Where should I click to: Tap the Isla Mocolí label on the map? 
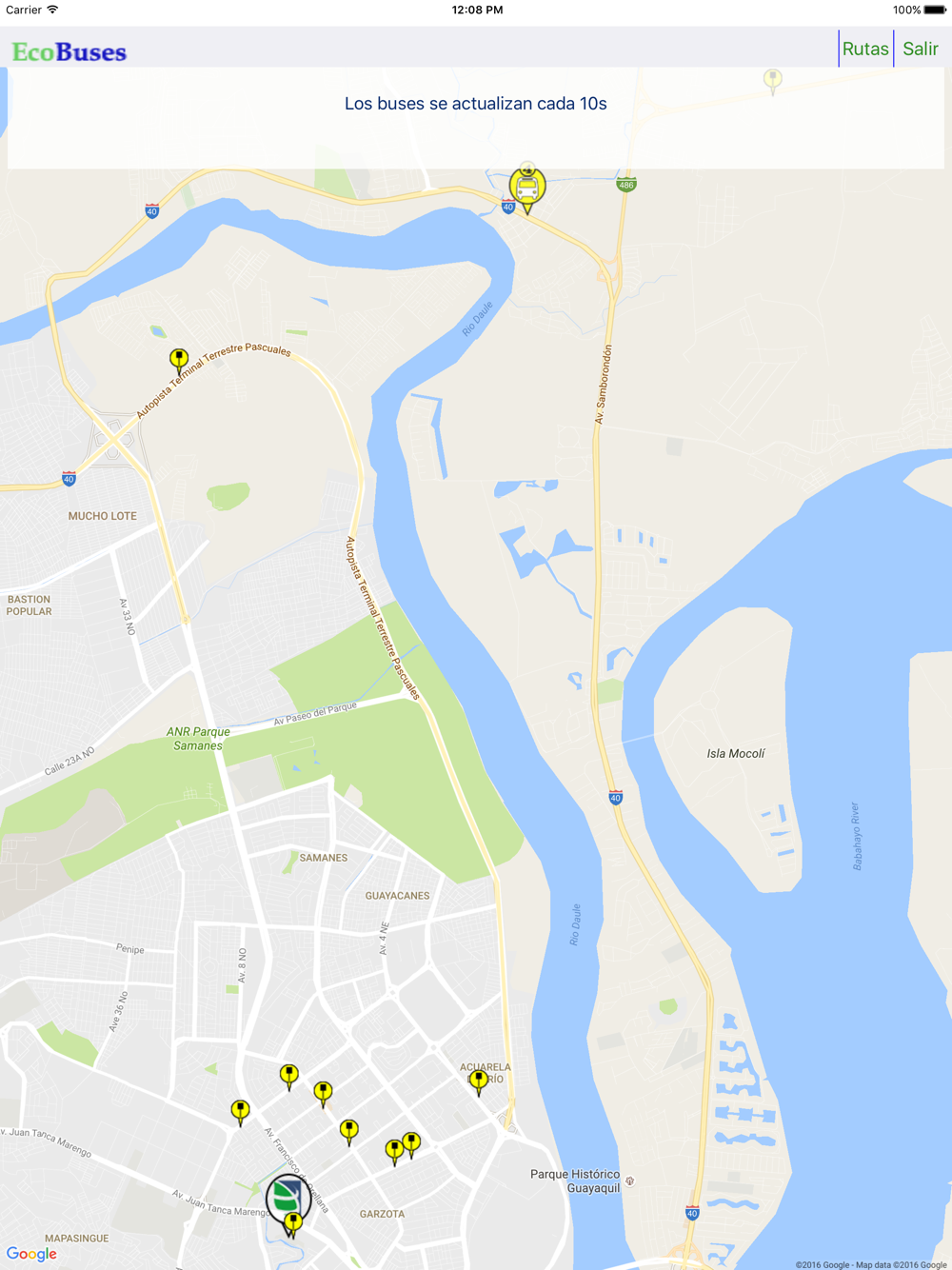[736, 753]
